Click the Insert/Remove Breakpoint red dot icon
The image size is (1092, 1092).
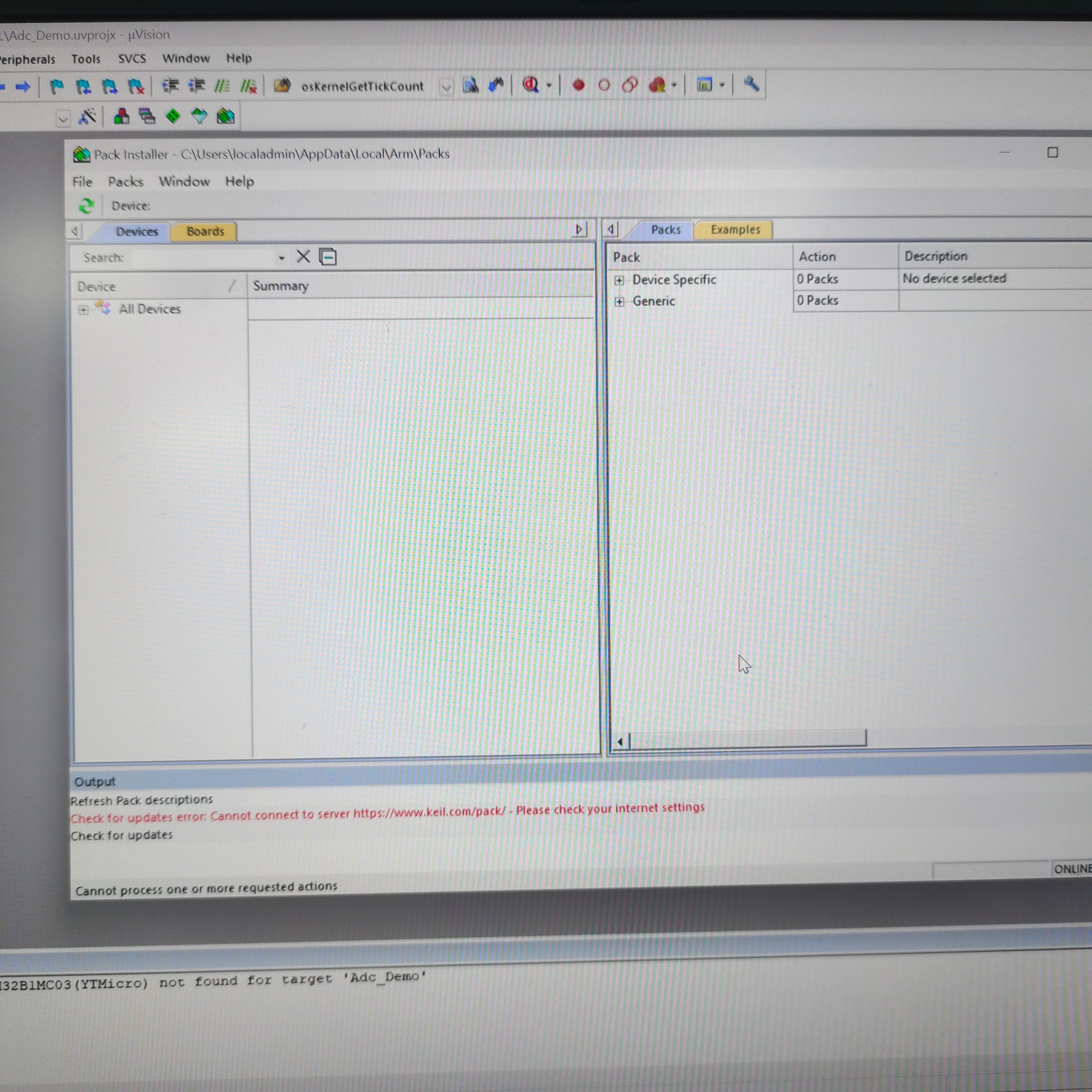tap(578, 85)
